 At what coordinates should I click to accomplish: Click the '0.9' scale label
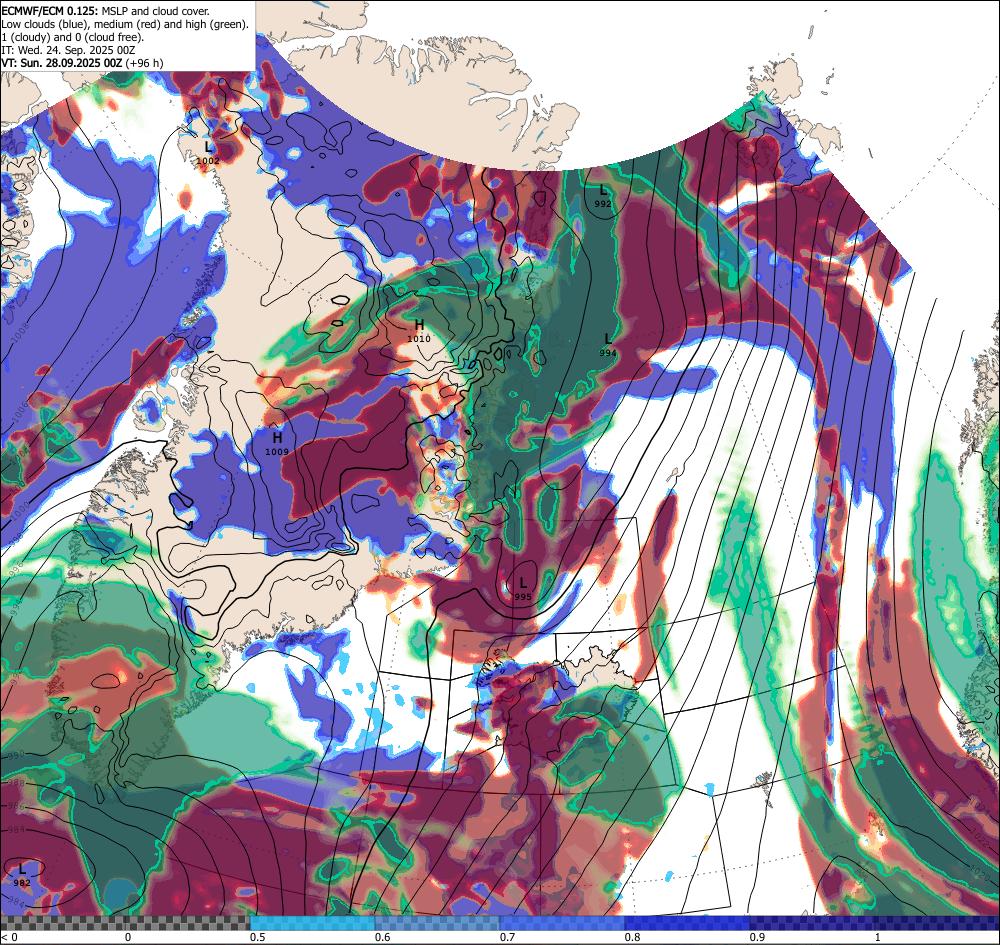coord(758,937)
